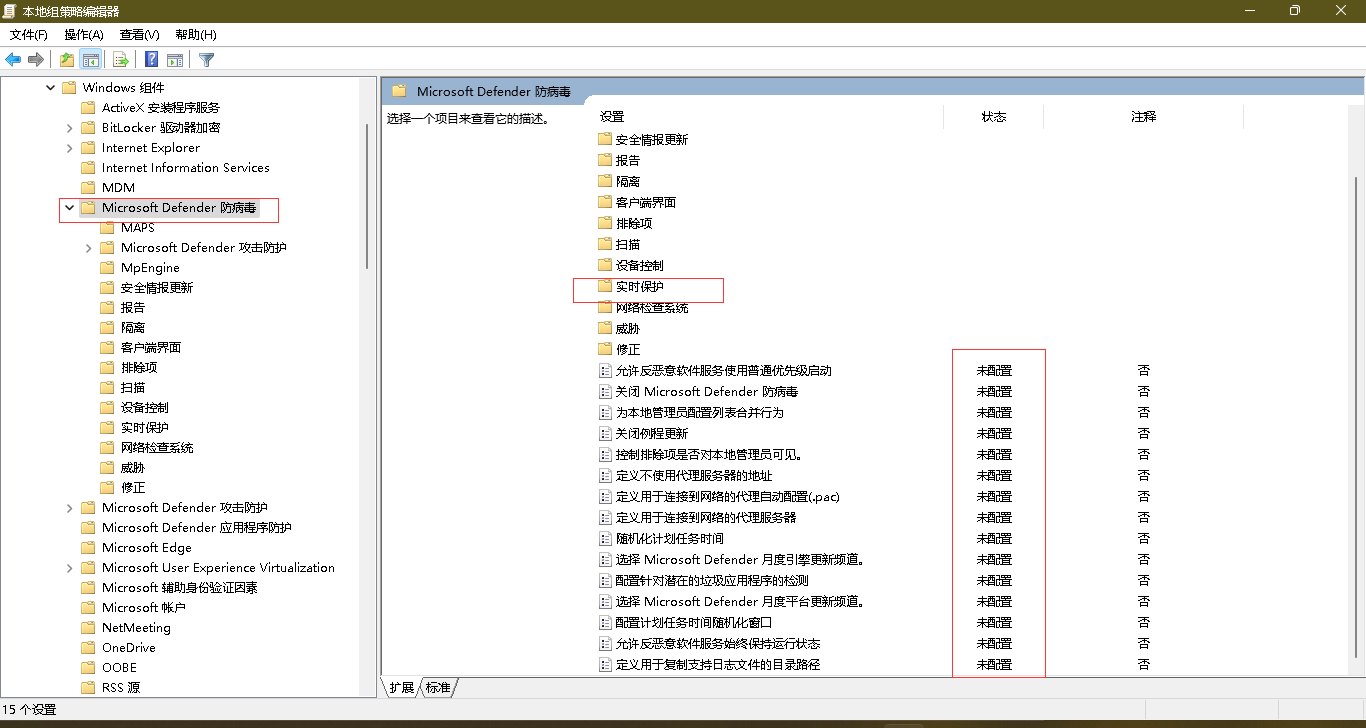Image resolution: width=1366 pixels, height=728 pixels.
Task: Open the 帮助(H) menu
Action: pyautogui.click(x=195, y=35)
